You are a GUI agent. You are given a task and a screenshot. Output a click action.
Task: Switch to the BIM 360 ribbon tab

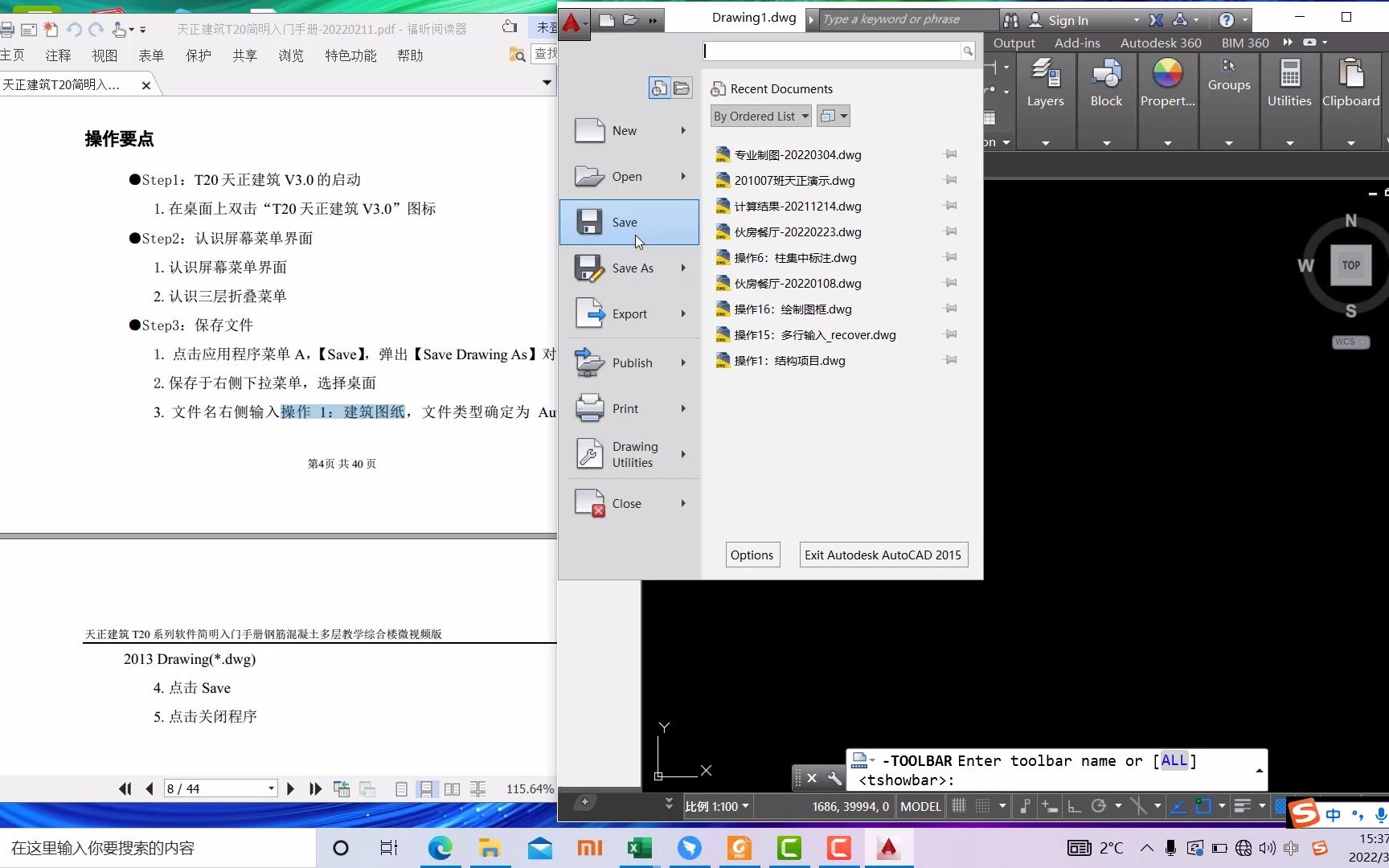[1245, 43]
